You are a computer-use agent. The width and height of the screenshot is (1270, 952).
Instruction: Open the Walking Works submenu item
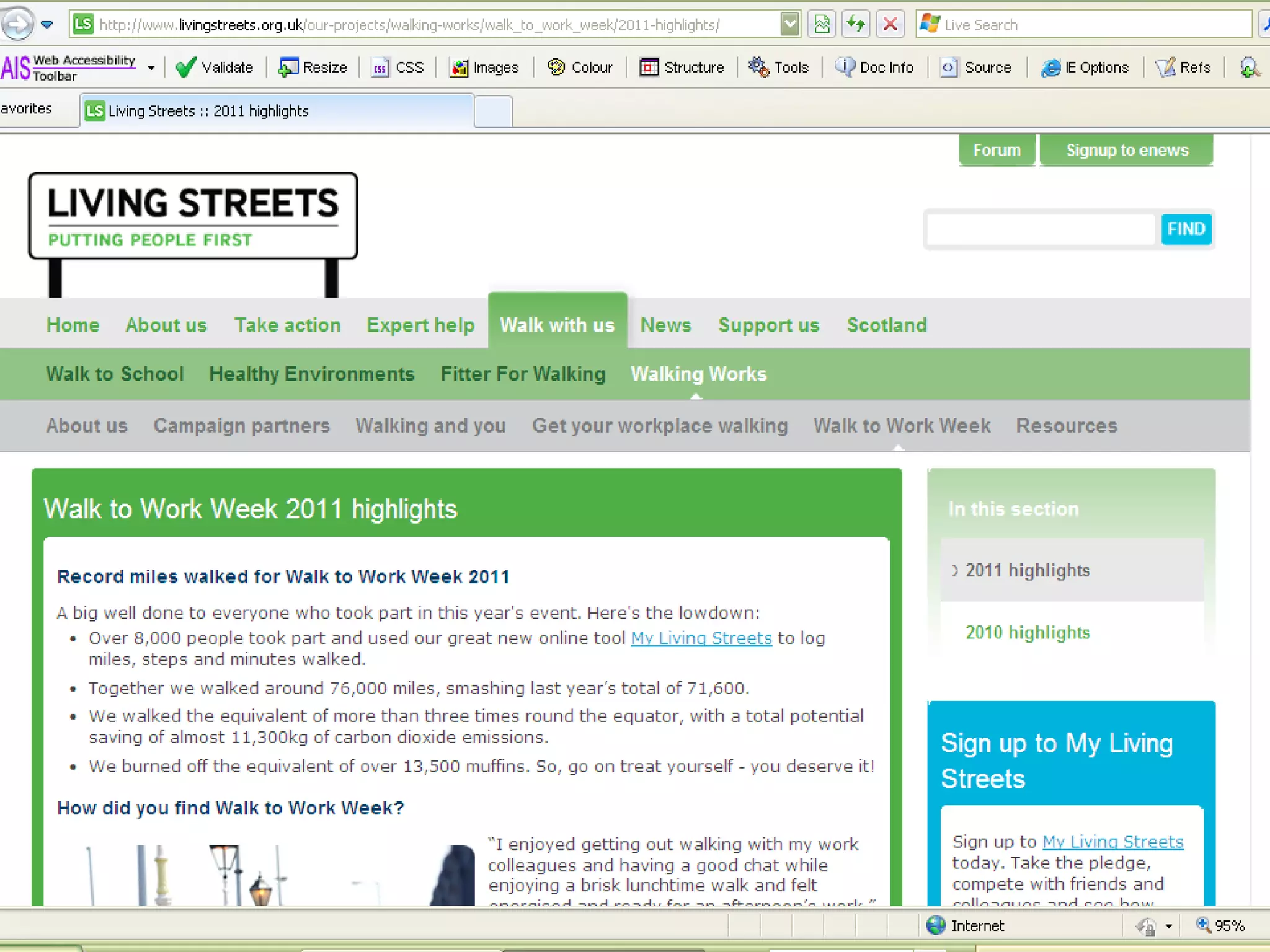698,374
